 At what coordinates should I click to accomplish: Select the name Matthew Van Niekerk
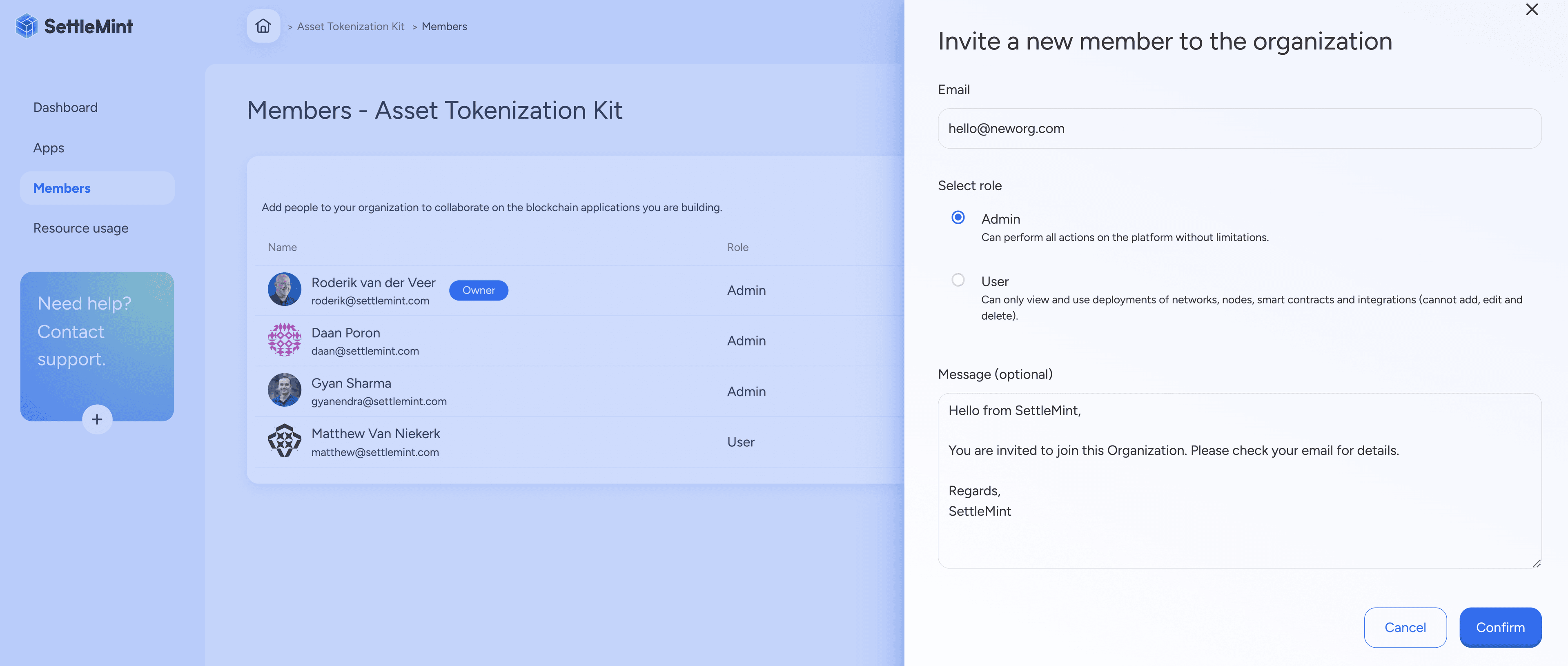pyautogui.click(x=376, y=434)
